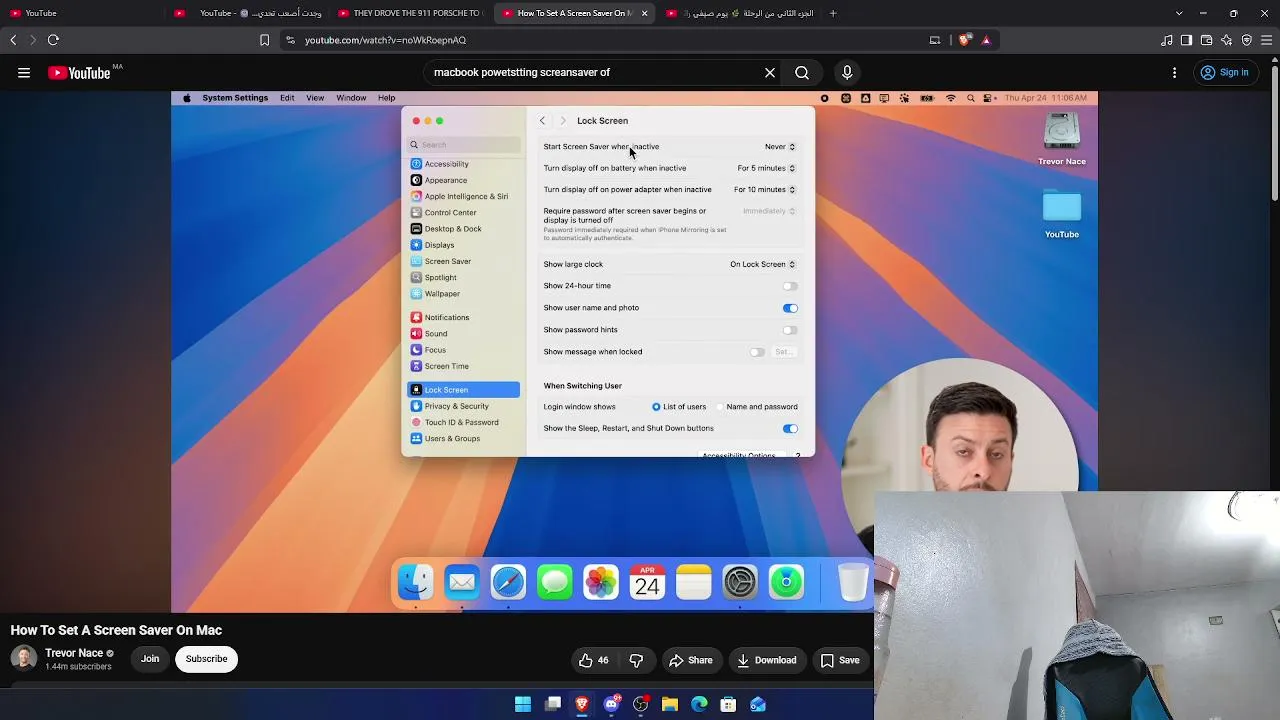Open Photos in the macOS dock
The height and width of the screenshot is (720, 1280).
coord(601,582)
